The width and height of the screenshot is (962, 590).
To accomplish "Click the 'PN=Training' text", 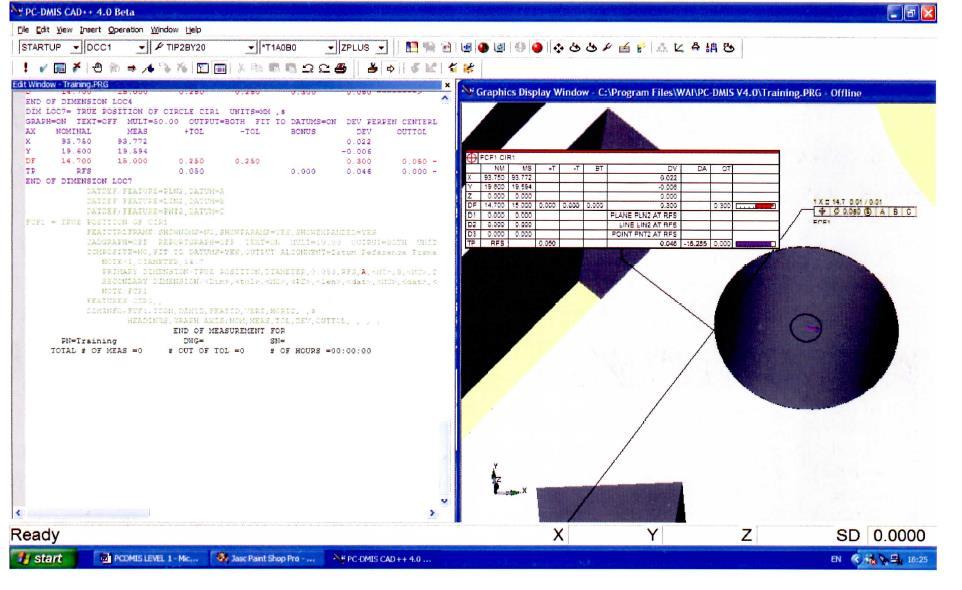I will coord(88,340).
